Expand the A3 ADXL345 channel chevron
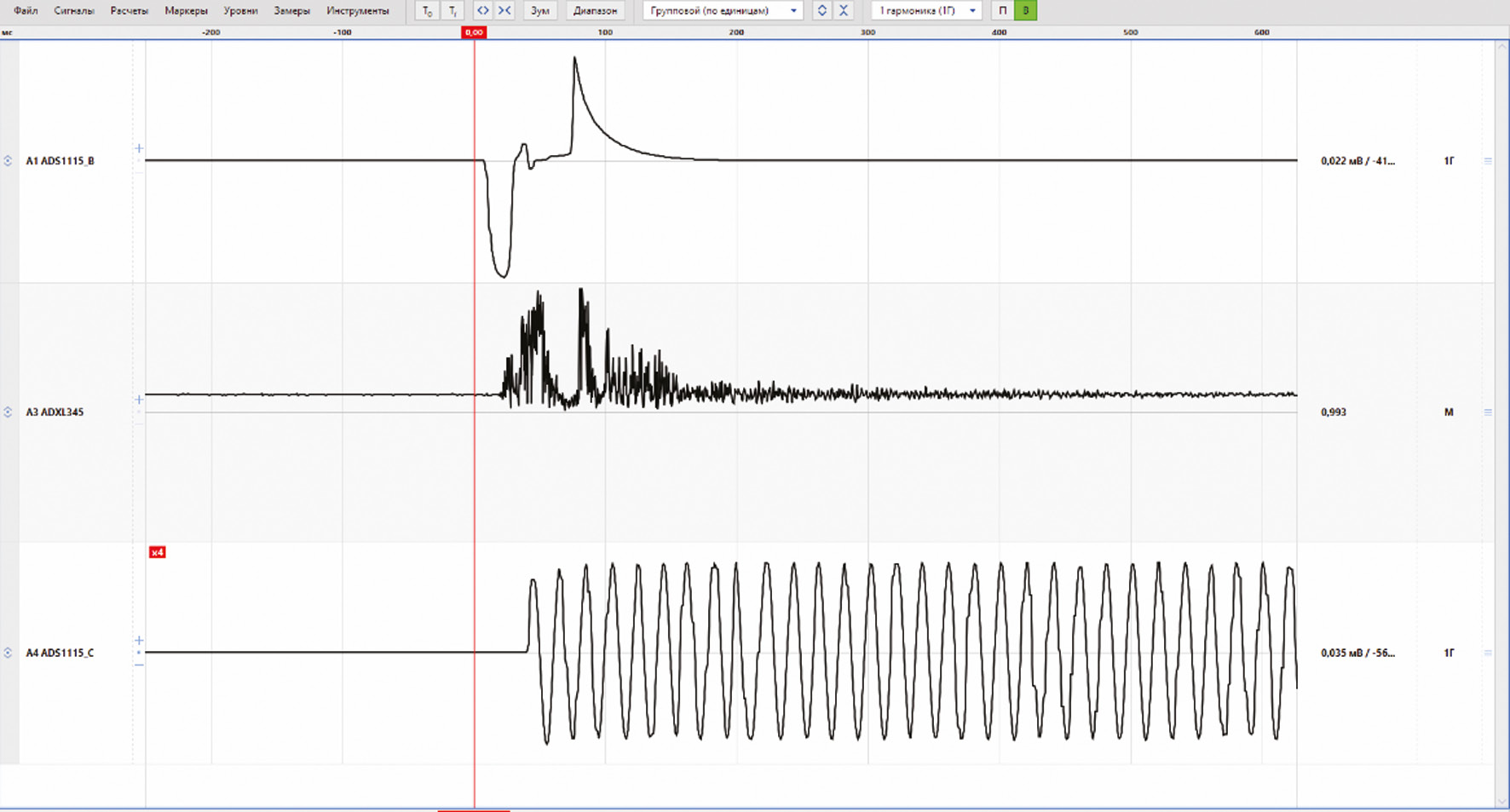This screenshot has width=1510, height=812. (x=8, y=412)
